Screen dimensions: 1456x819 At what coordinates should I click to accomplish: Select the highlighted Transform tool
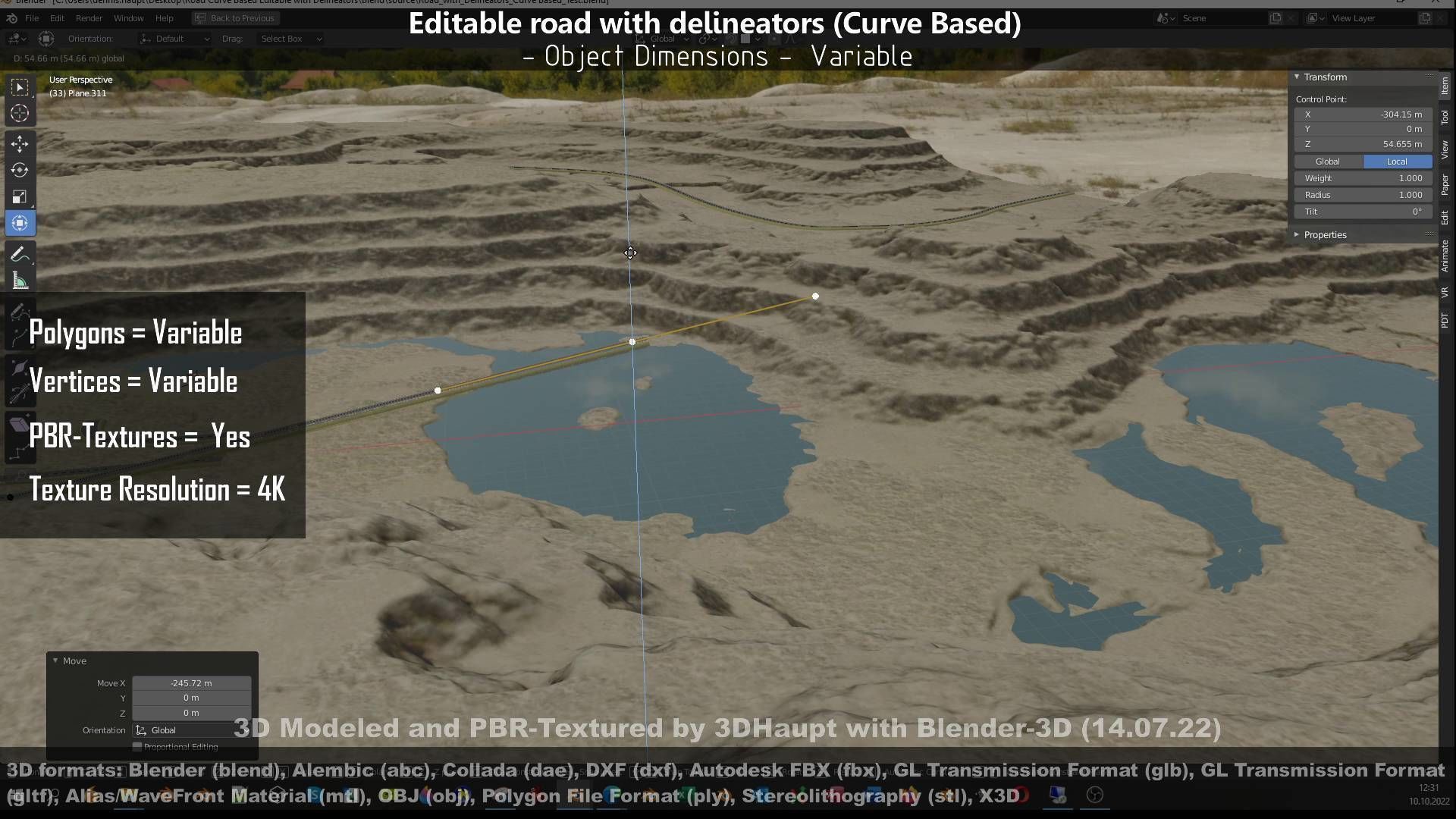tap(20, 223)
